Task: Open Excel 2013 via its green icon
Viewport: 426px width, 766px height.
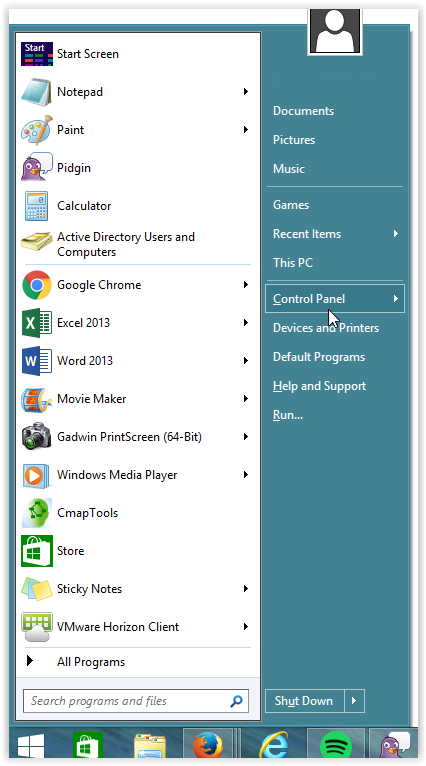Action: (x=37, y=323)
